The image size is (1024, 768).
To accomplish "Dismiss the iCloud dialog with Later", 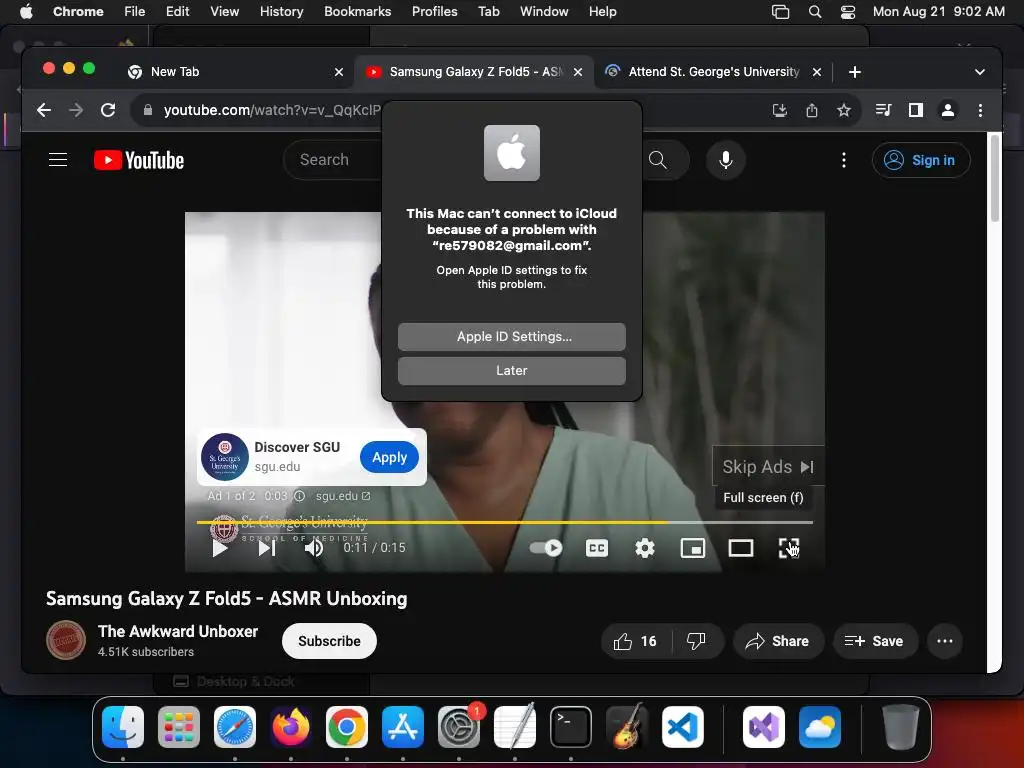I will click(512, 371).
